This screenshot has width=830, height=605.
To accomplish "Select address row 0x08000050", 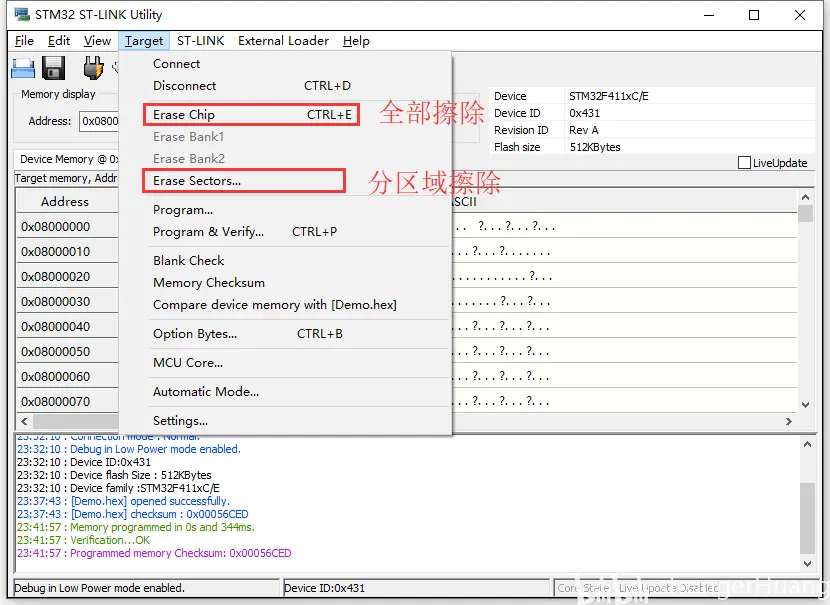I will click(x=56, y=351).
